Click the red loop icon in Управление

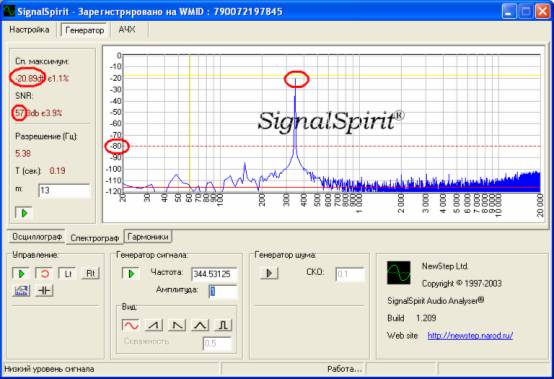[44, 273]
